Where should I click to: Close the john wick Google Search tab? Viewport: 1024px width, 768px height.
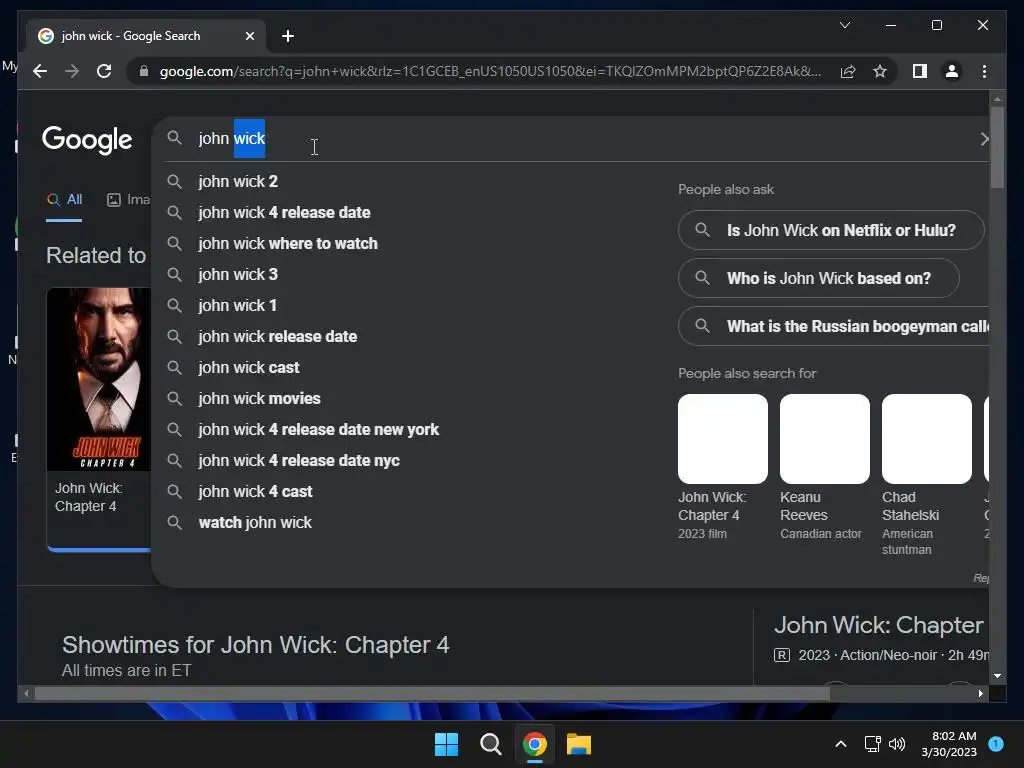click(x=249, y=36)
